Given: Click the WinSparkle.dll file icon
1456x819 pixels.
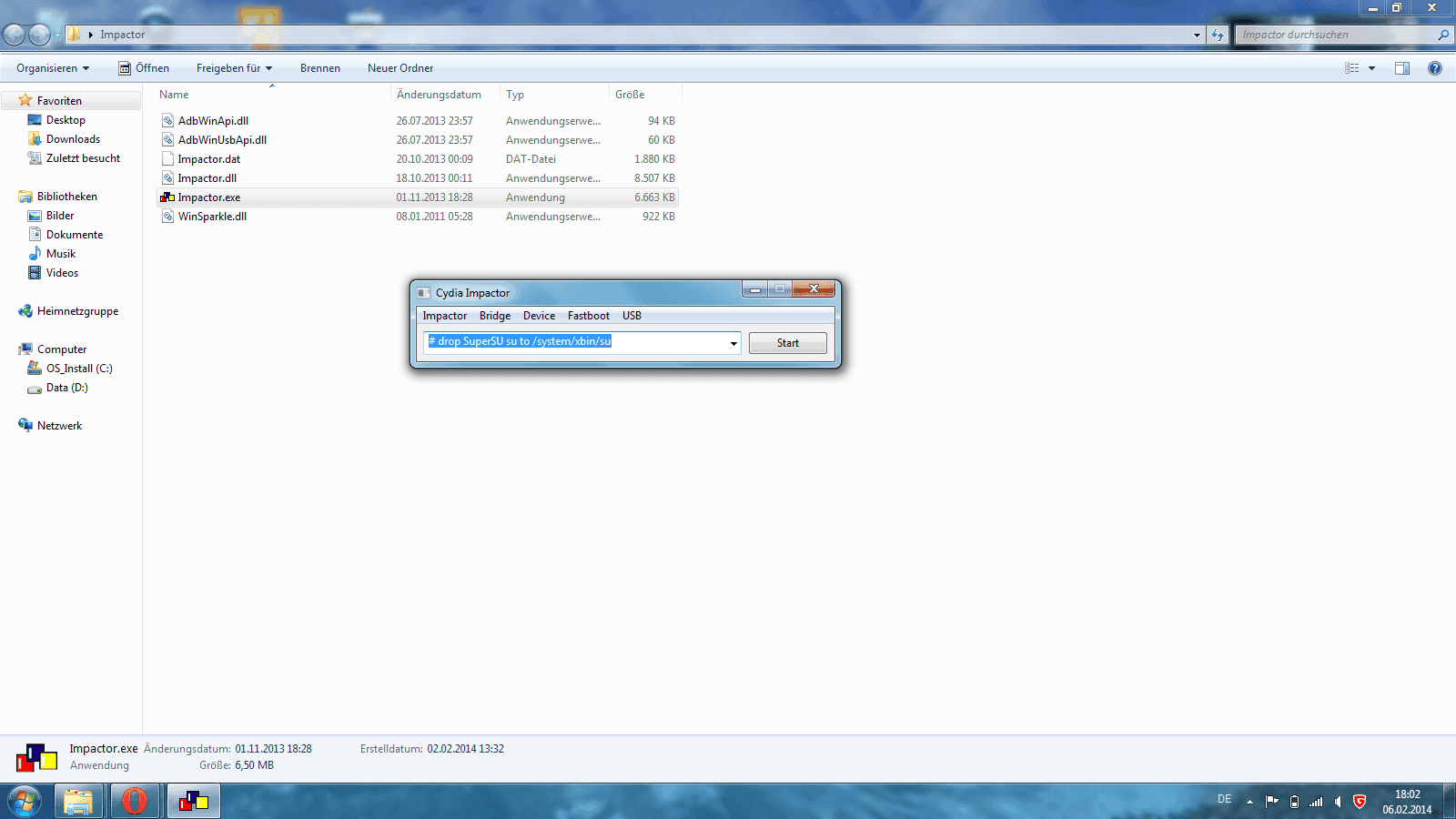Looking at the screenshot, I should 167,217.
